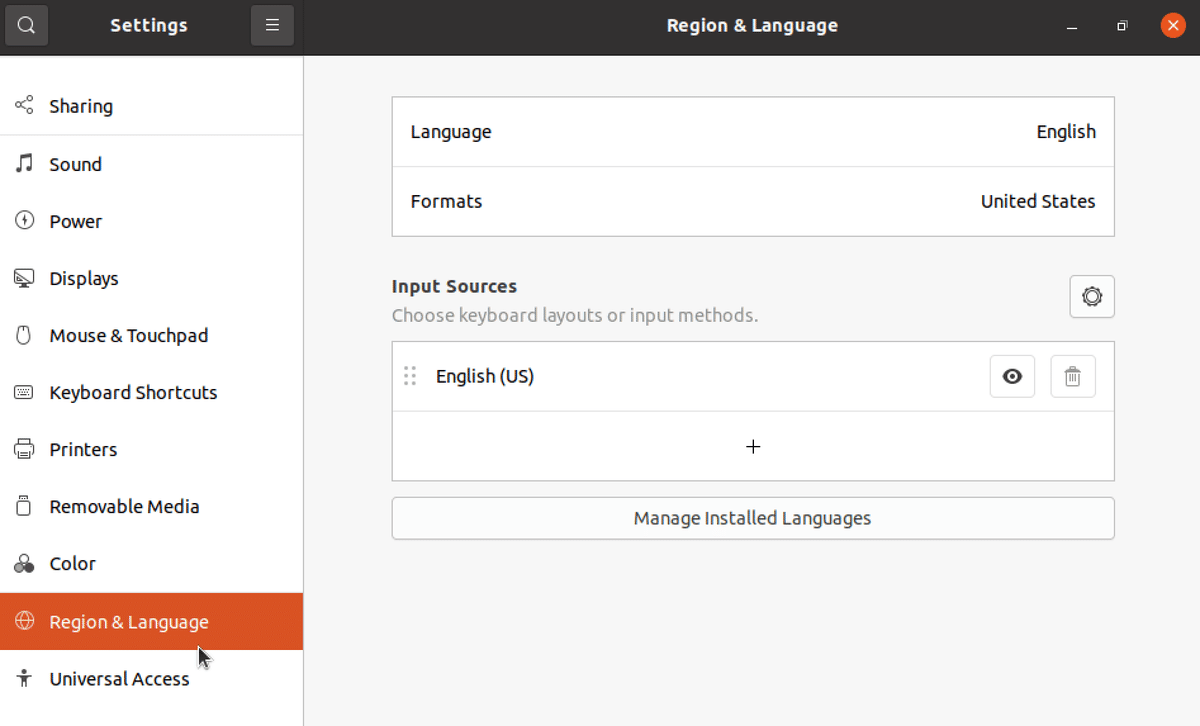Select the English (US) input source row
Viewport: 1200px width, 726px height.
point(753,376)
